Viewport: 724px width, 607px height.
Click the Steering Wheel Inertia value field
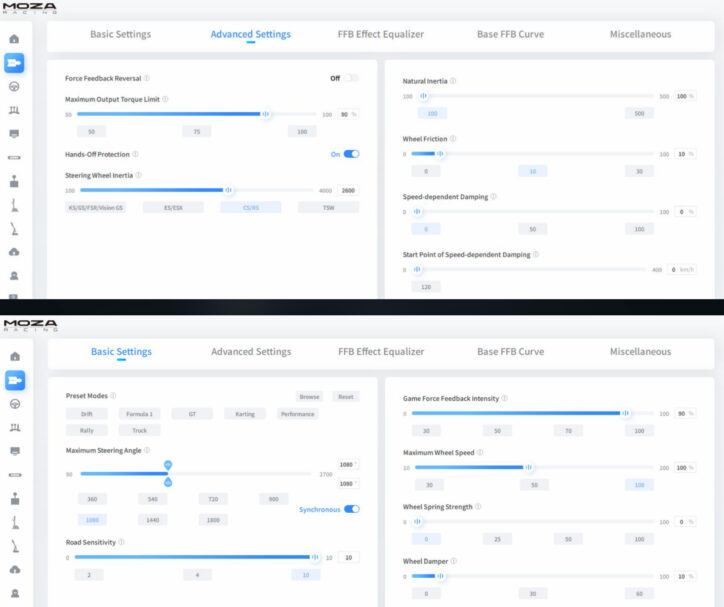pyautogui.click(x=348, y=190)
